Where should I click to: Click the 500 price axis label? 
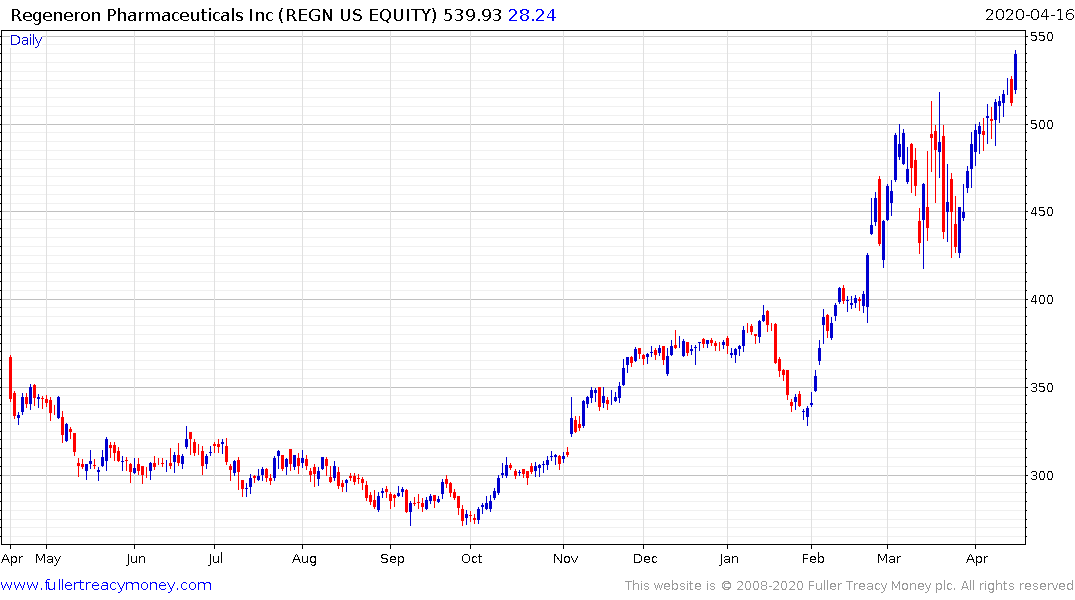pos(1041,124)
